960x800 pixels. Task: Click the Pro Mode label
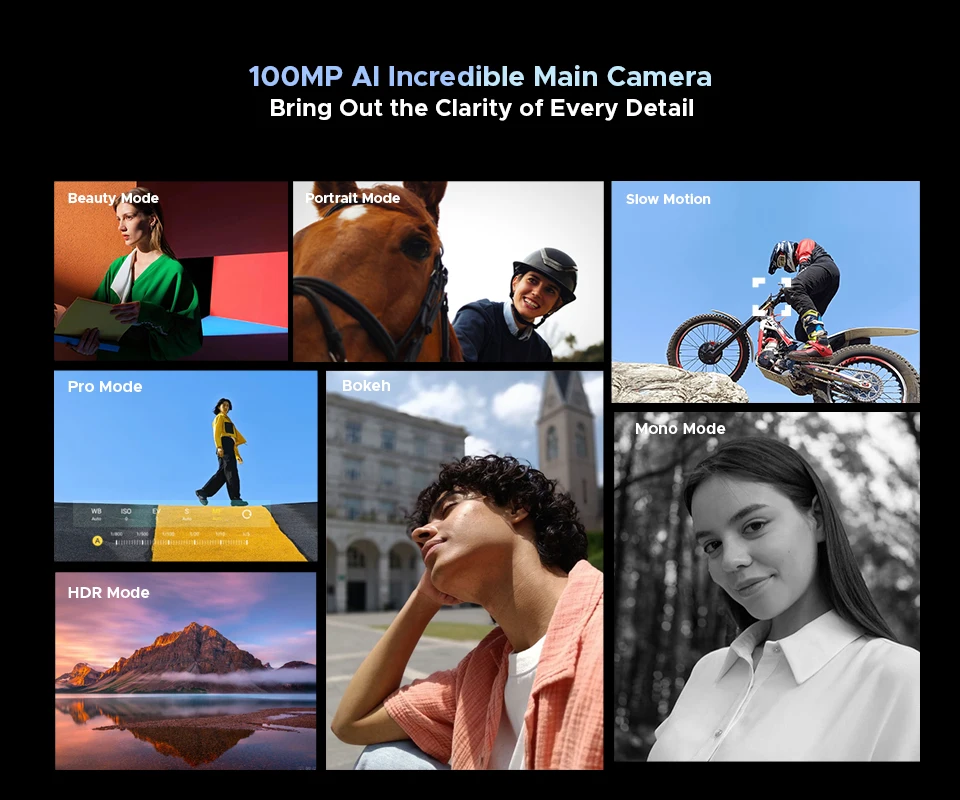(x=105, y=387)
